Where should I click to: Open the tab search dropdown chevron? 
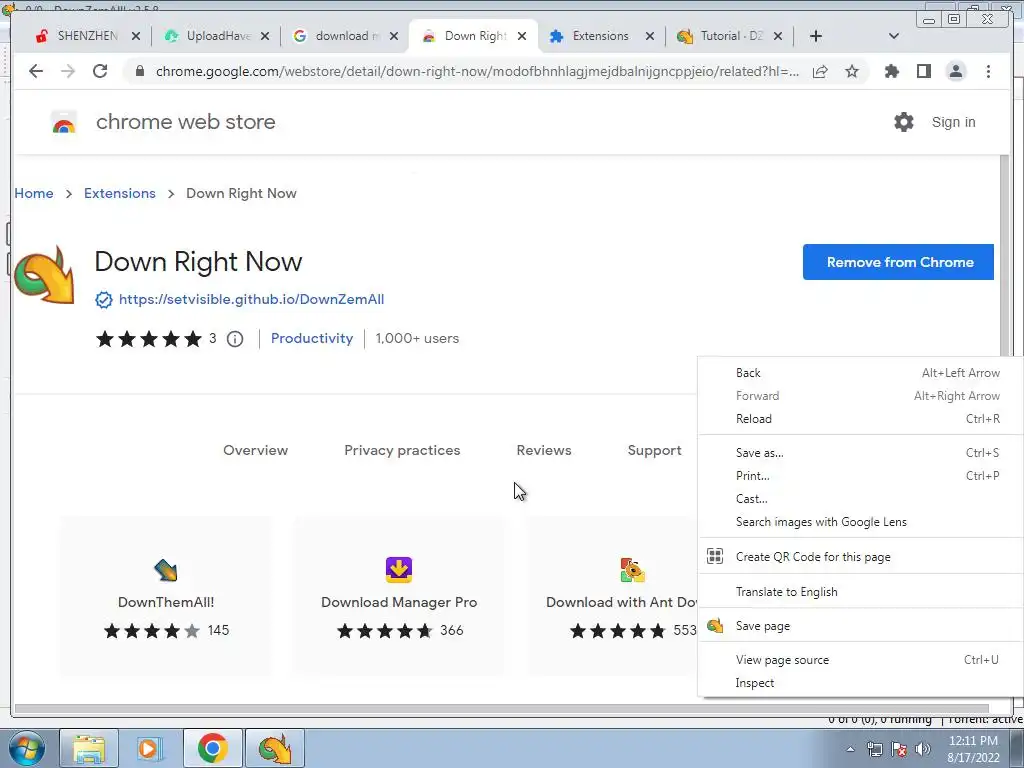(x=894, y=36)
